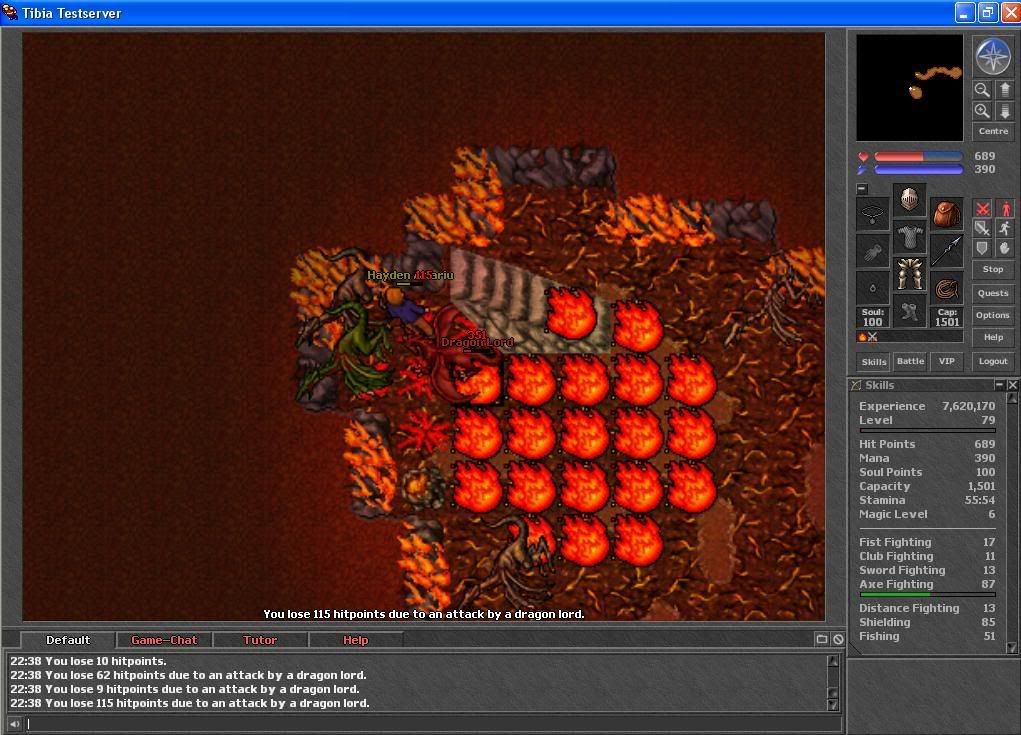The width and height of the screenshot is (1021, 735).
Task: Open the Options dialog
Action: pyautogui.click(x=993, y=315)
